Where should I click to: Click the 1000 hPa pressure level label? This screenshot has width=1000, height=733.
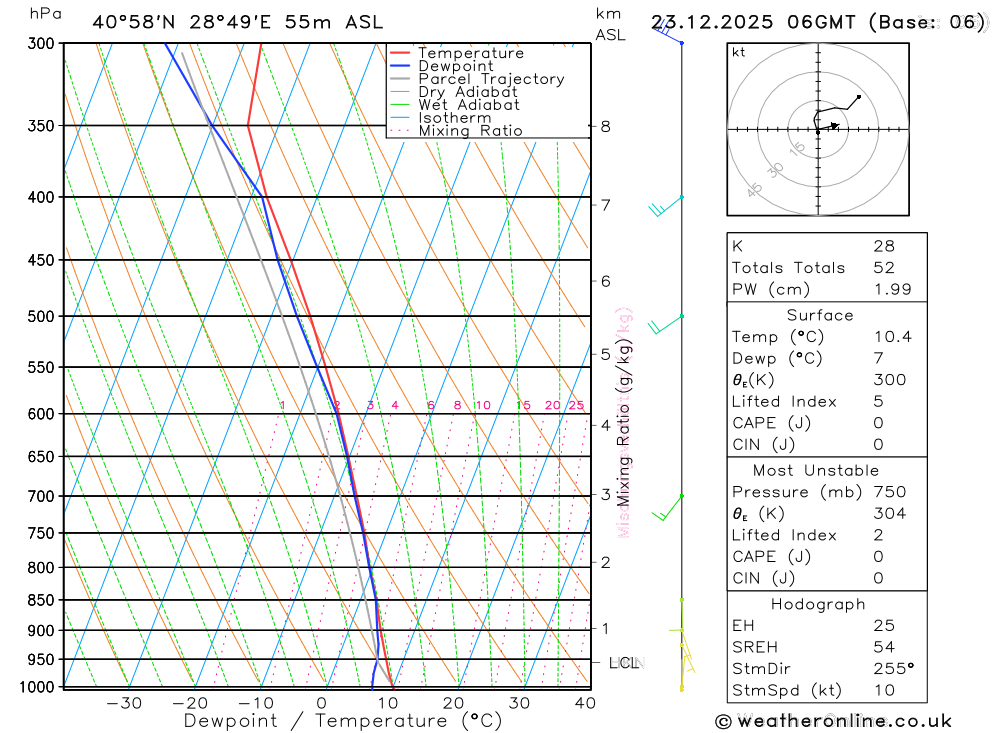(x=37, y=687)
